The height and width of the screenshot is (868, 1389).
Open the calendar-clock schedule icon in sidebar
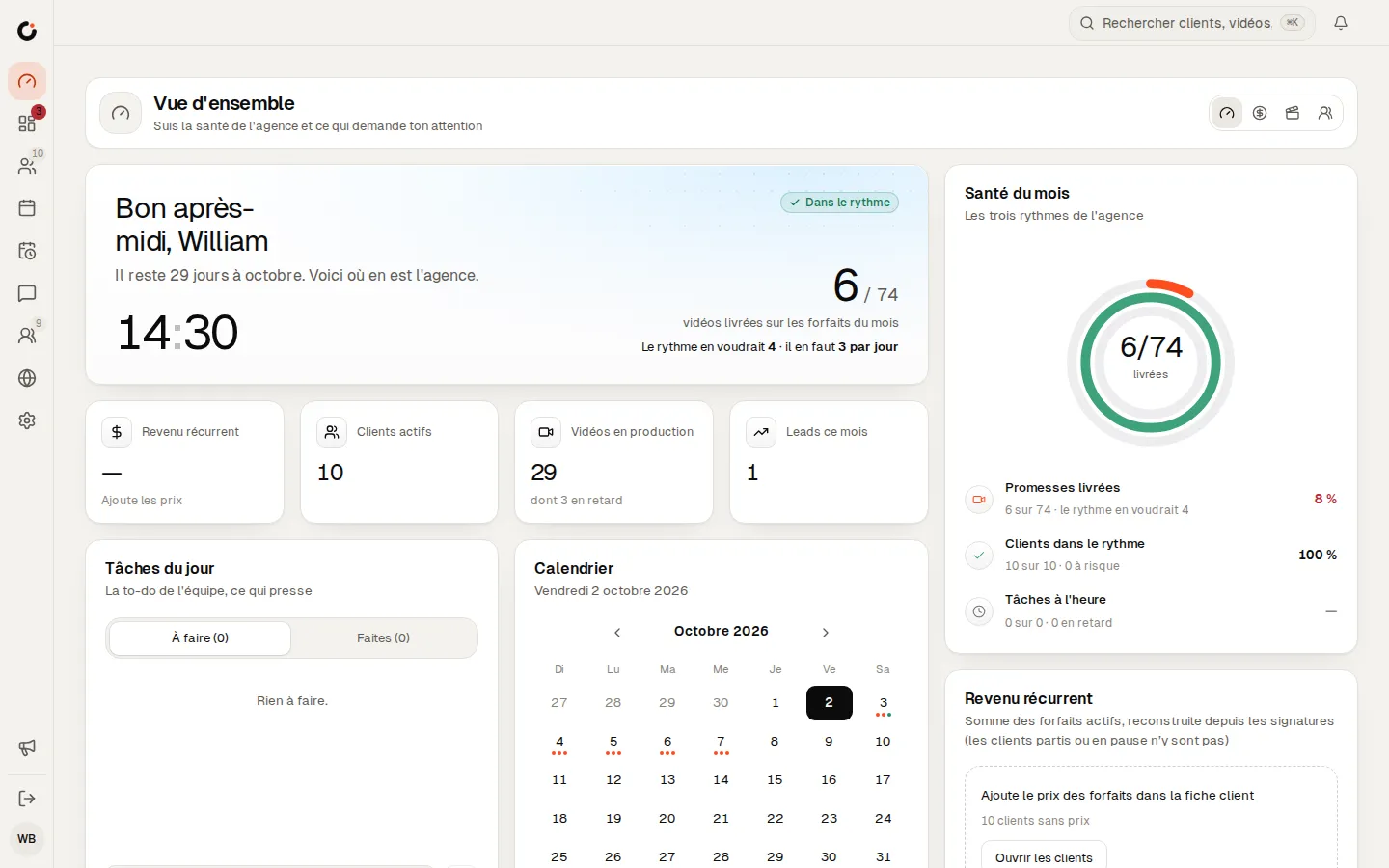(x=27, y=251)
